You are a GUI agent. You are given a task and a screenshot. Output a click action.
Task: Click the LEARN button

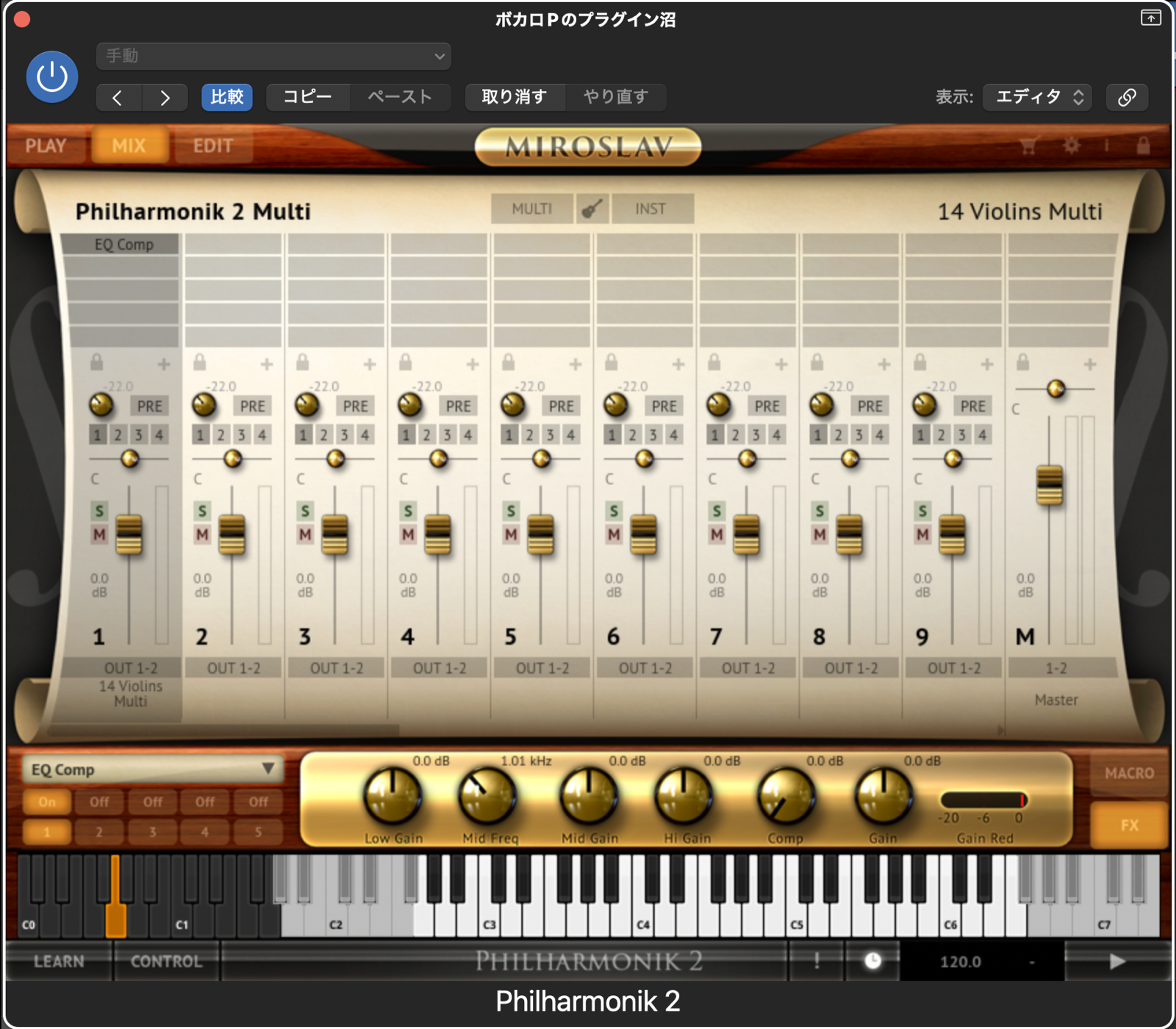click(59, 961)
